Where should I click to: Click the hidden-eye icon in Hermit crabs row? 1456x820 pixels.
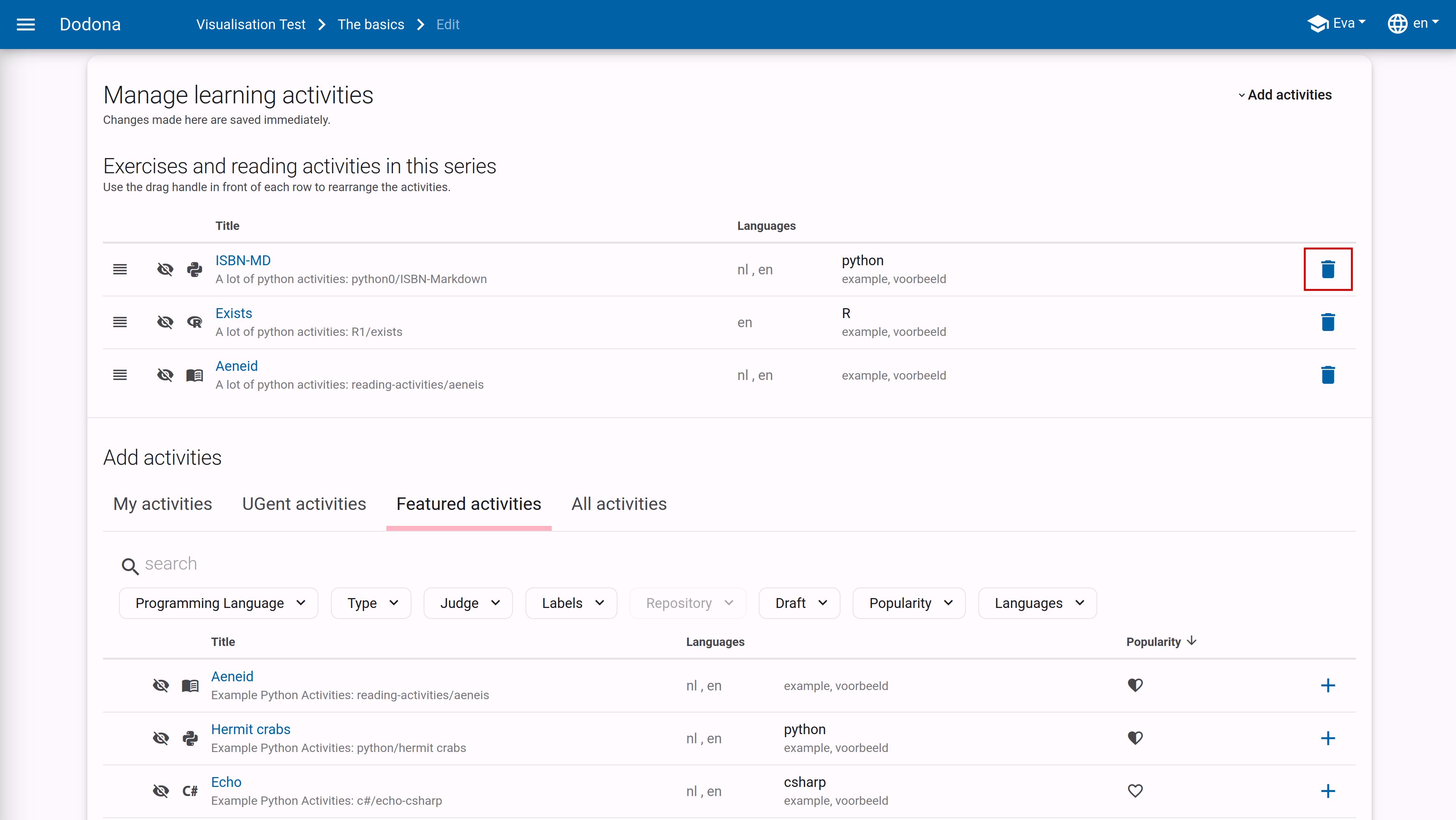coord(160,738)
